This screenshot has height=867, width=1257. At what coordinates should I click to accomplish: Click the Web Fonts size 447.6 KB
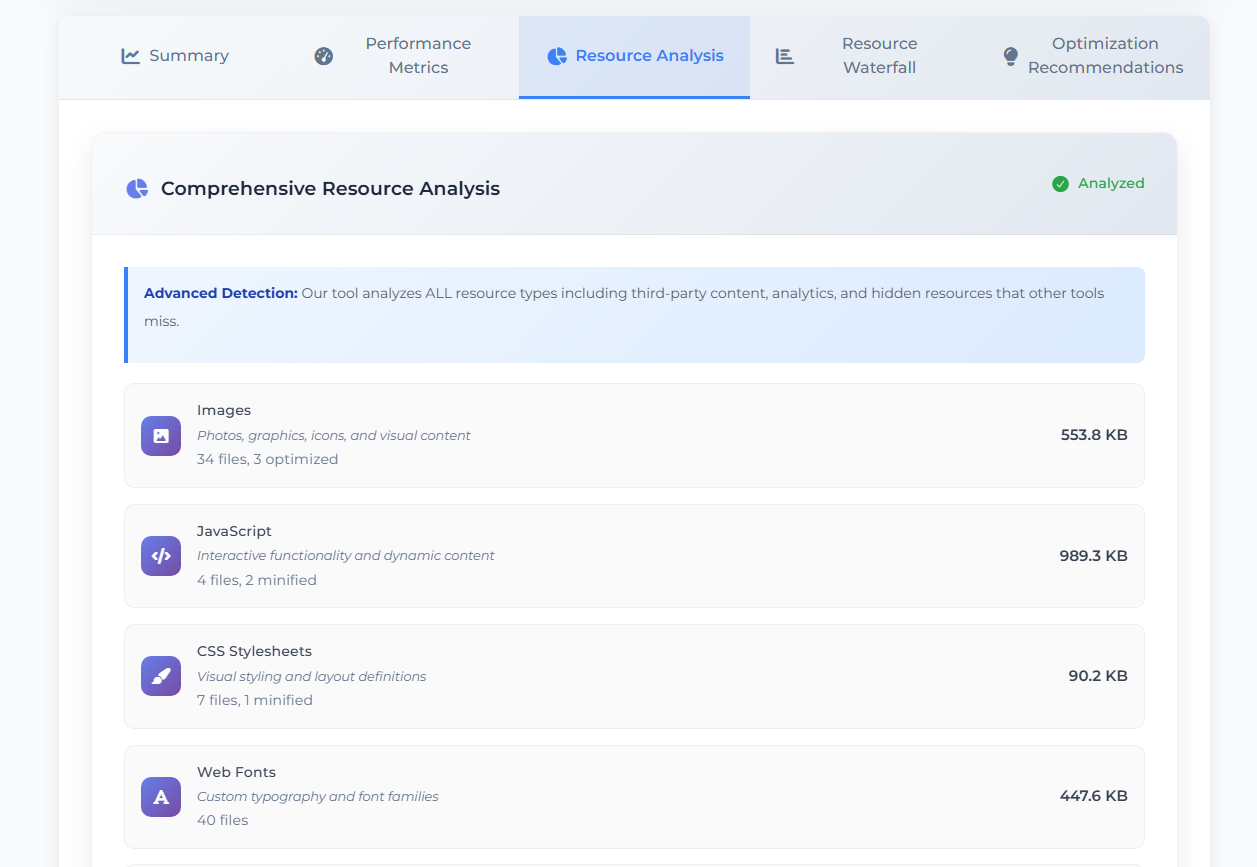click(x=1094, y=796)
